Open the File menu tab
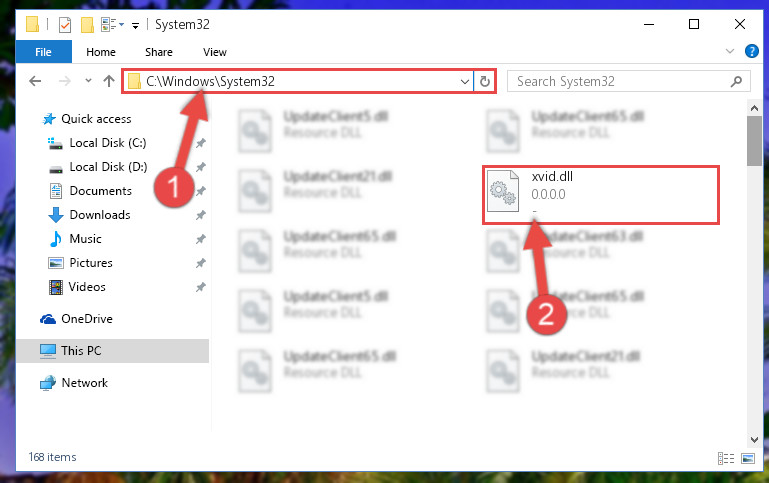The image size is (769, 483). click(43, 52)
